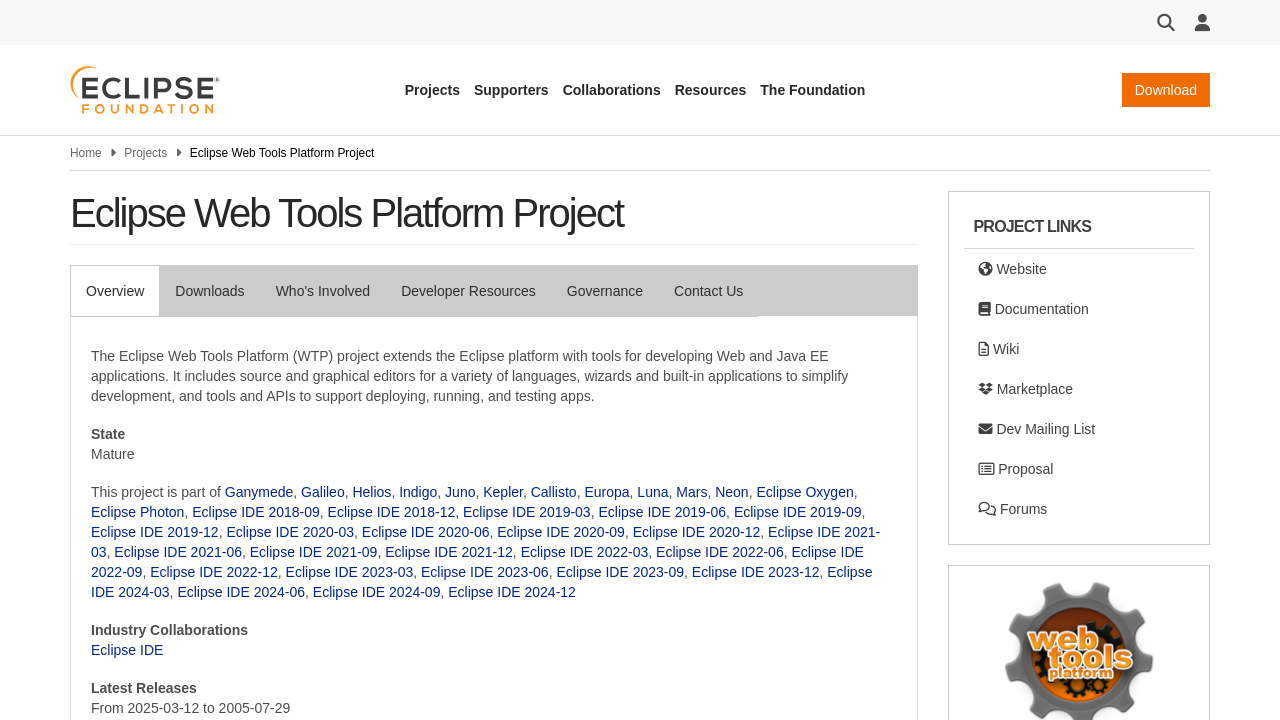Open the Galileo release link

click(323, 492)
